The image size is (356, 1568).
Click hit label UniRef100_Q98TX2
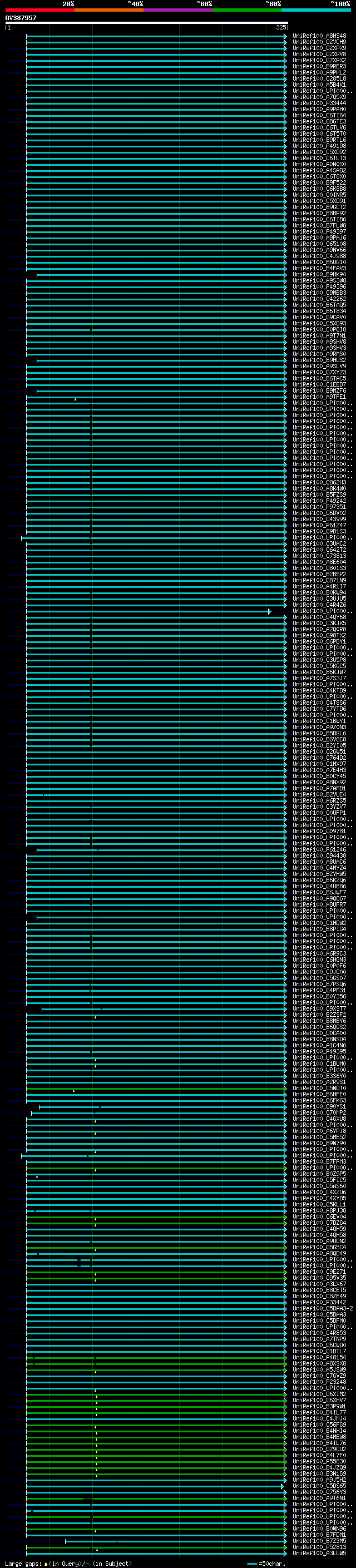(319, 635)
